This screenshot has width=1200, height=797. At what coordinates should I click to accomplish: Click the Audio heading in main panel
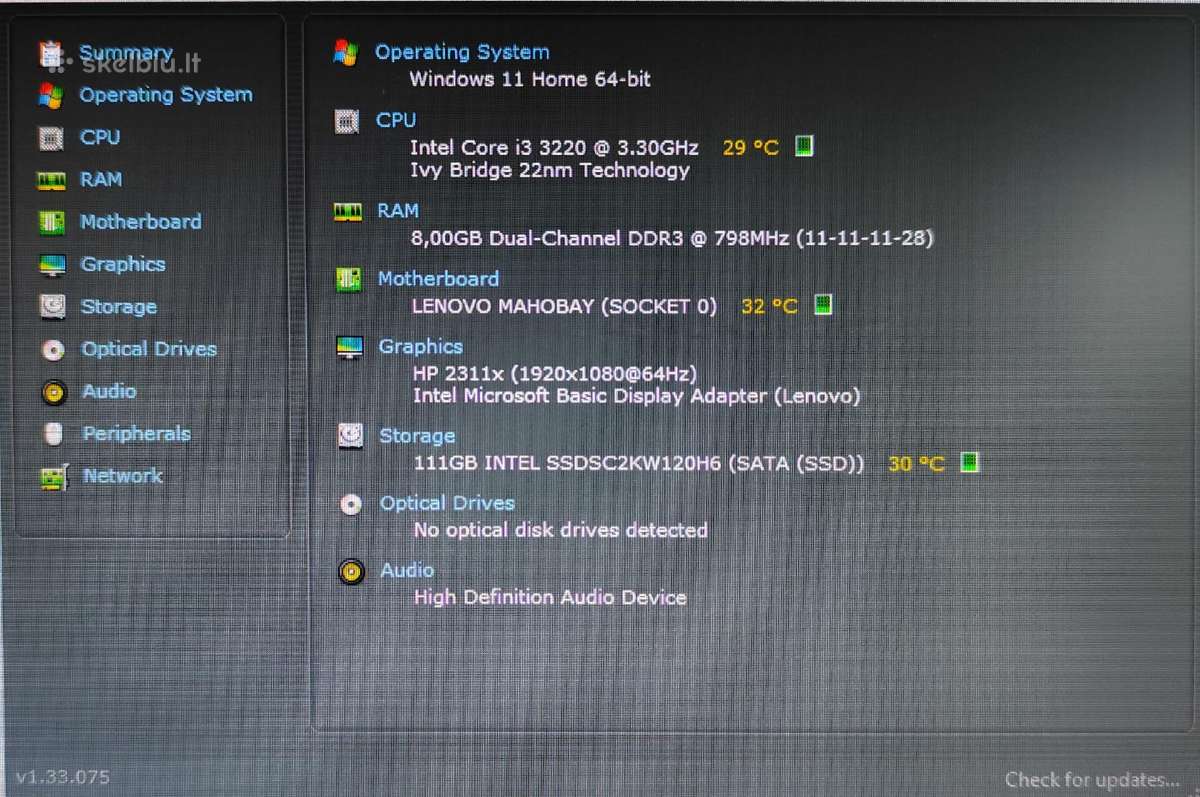[407, 571]
